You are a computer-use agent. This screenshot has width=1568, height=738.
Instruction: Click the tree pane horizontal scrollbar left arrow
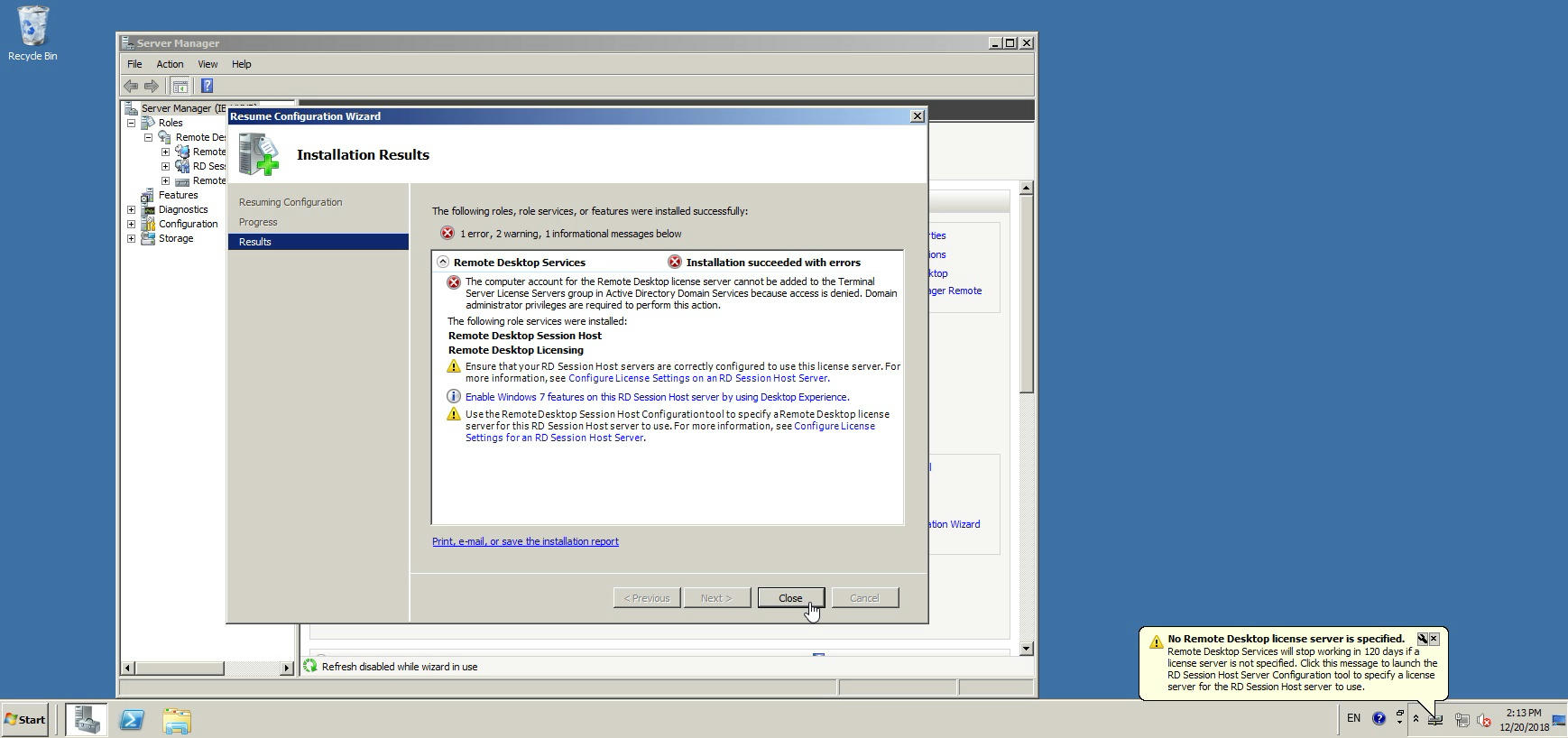coord(127,668)
